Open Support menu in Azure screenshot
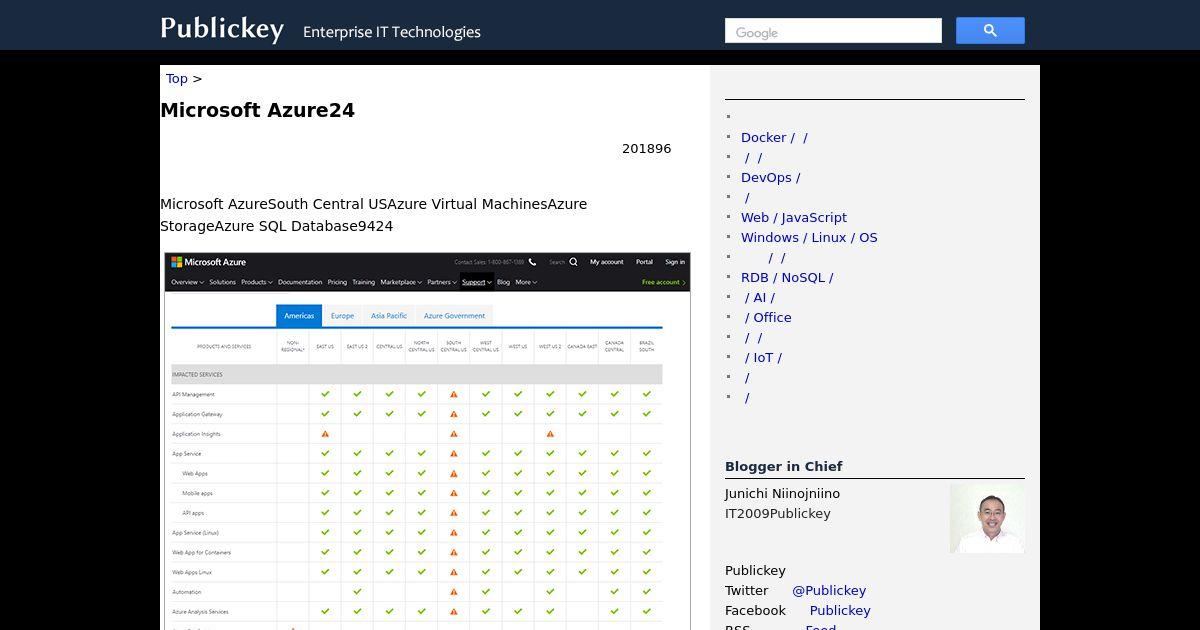The height and width of the screenshot is (630, 1200). (x=476, y=282)
